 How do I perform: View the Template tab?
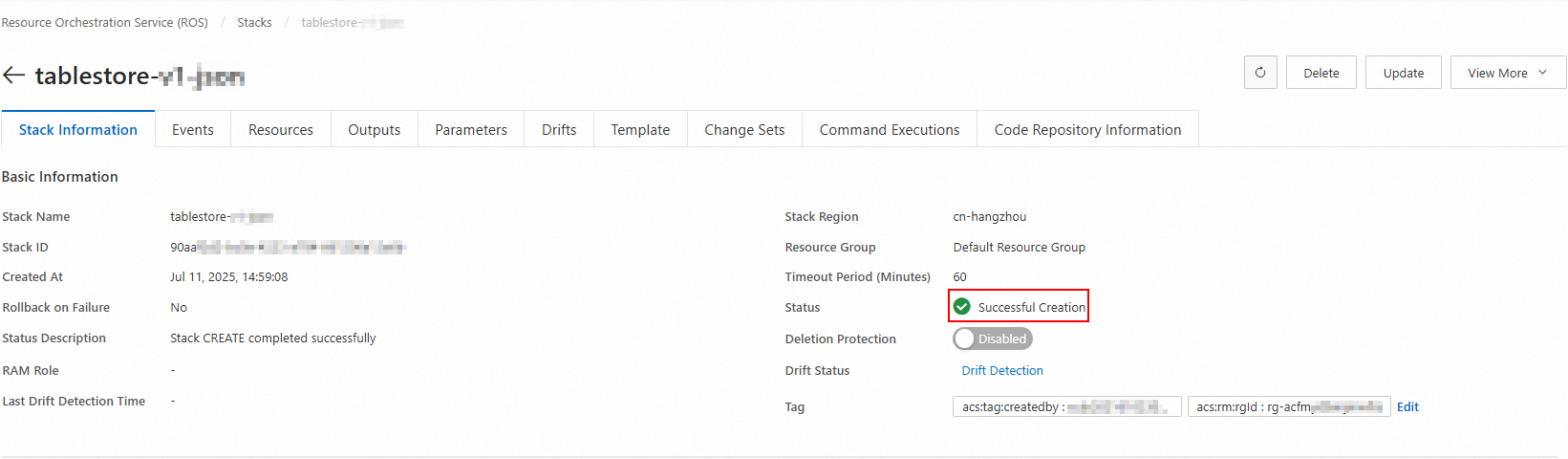point(640,130)
